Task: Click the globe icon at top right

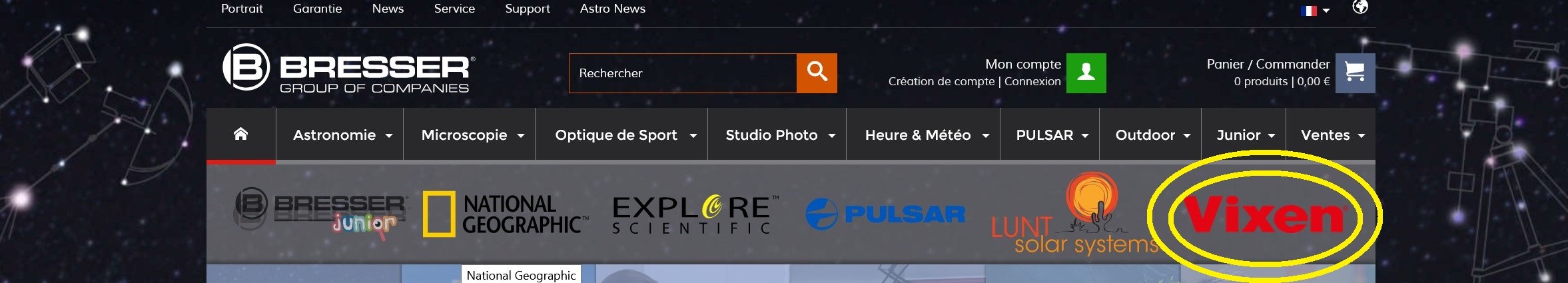Action: click(1360, 7)
